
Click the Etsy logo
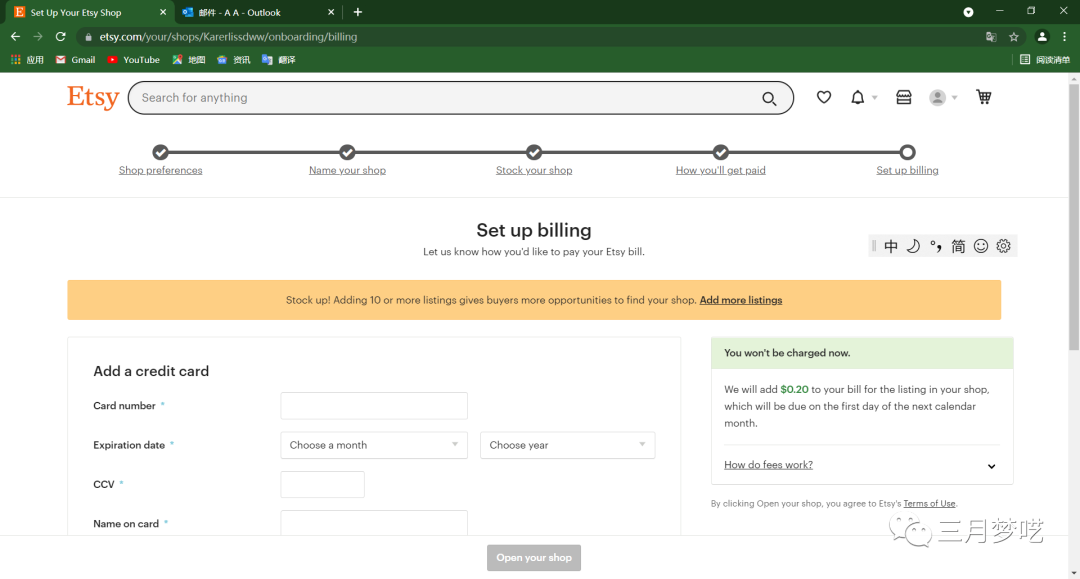pyautogui.click(x=93, y=97)
